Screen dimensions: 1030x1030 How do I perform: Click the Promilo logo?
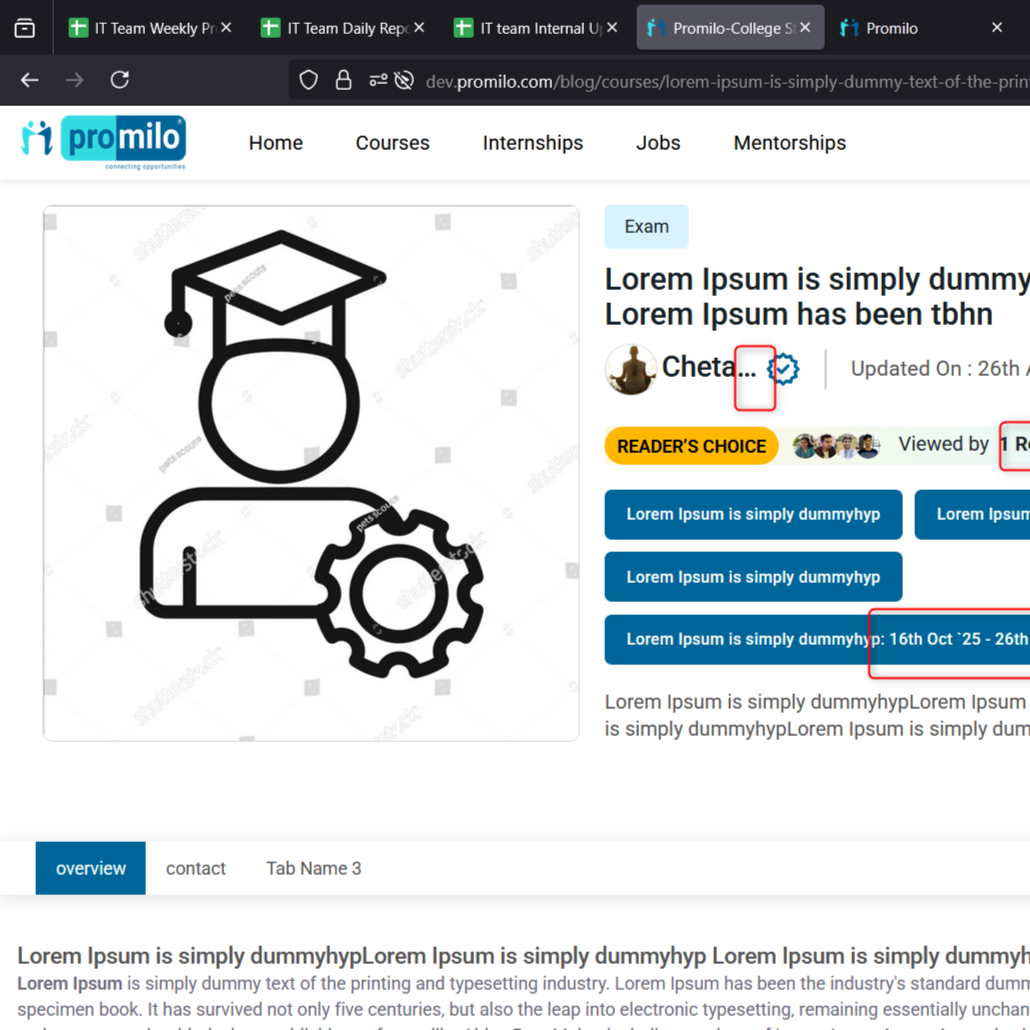point(104,142)
